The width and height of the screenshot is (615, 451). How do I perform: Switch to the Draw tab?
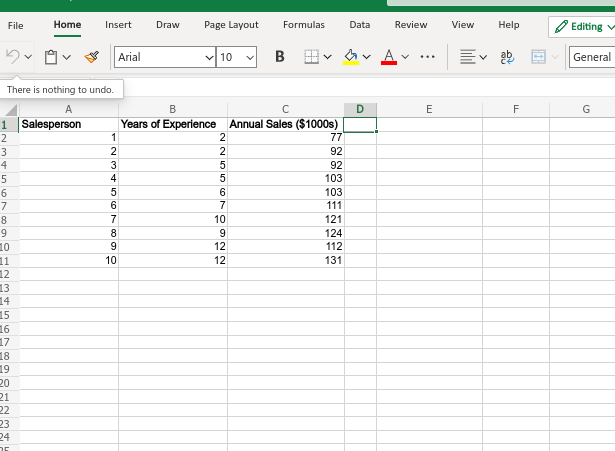click(168, 25)
